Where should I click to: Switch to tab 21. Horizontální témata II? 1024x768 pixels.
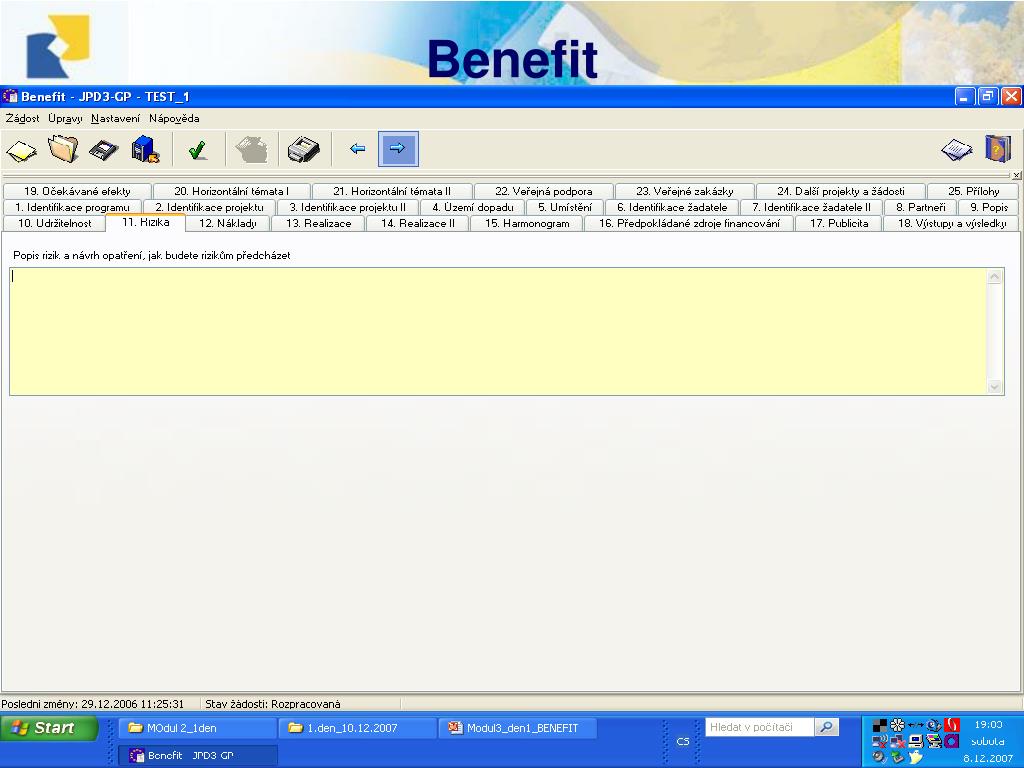pyautogui.click(x=392, y=191)
